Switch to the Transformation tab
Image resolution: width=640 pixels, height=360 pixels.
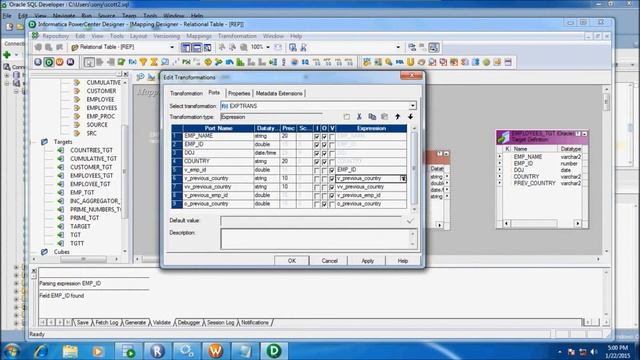click(186, 93)
